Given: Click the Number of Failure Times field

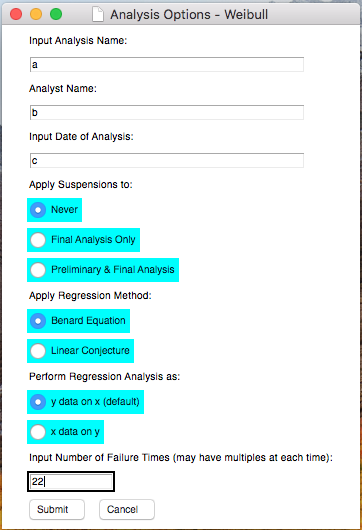Looking at the screenshot, I should (71, 481).
